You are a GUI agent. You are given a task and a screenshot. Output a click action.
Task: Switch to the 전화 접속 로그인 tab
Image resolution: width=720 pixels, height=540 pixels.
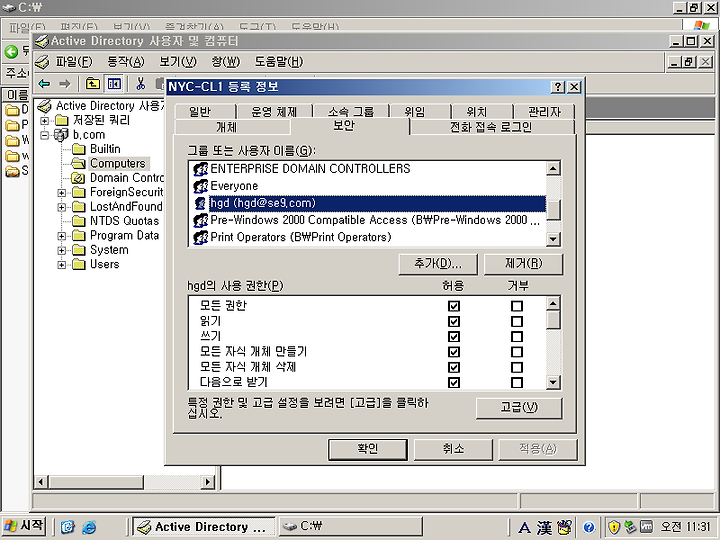[x=491, y=127]
